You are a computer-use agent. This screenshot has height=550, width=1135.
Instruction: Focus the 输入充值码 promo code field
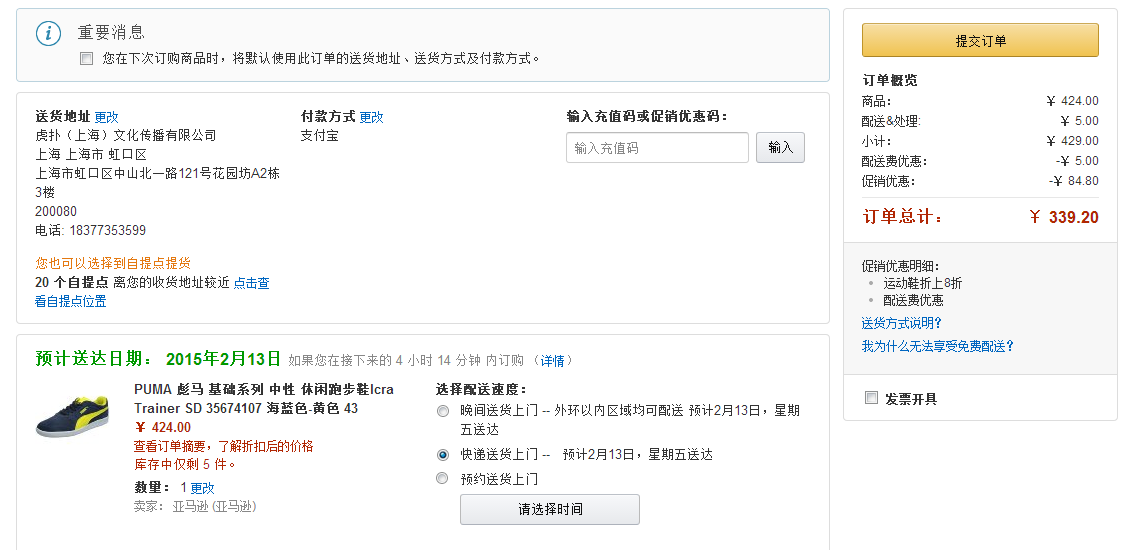pos(657,148)
